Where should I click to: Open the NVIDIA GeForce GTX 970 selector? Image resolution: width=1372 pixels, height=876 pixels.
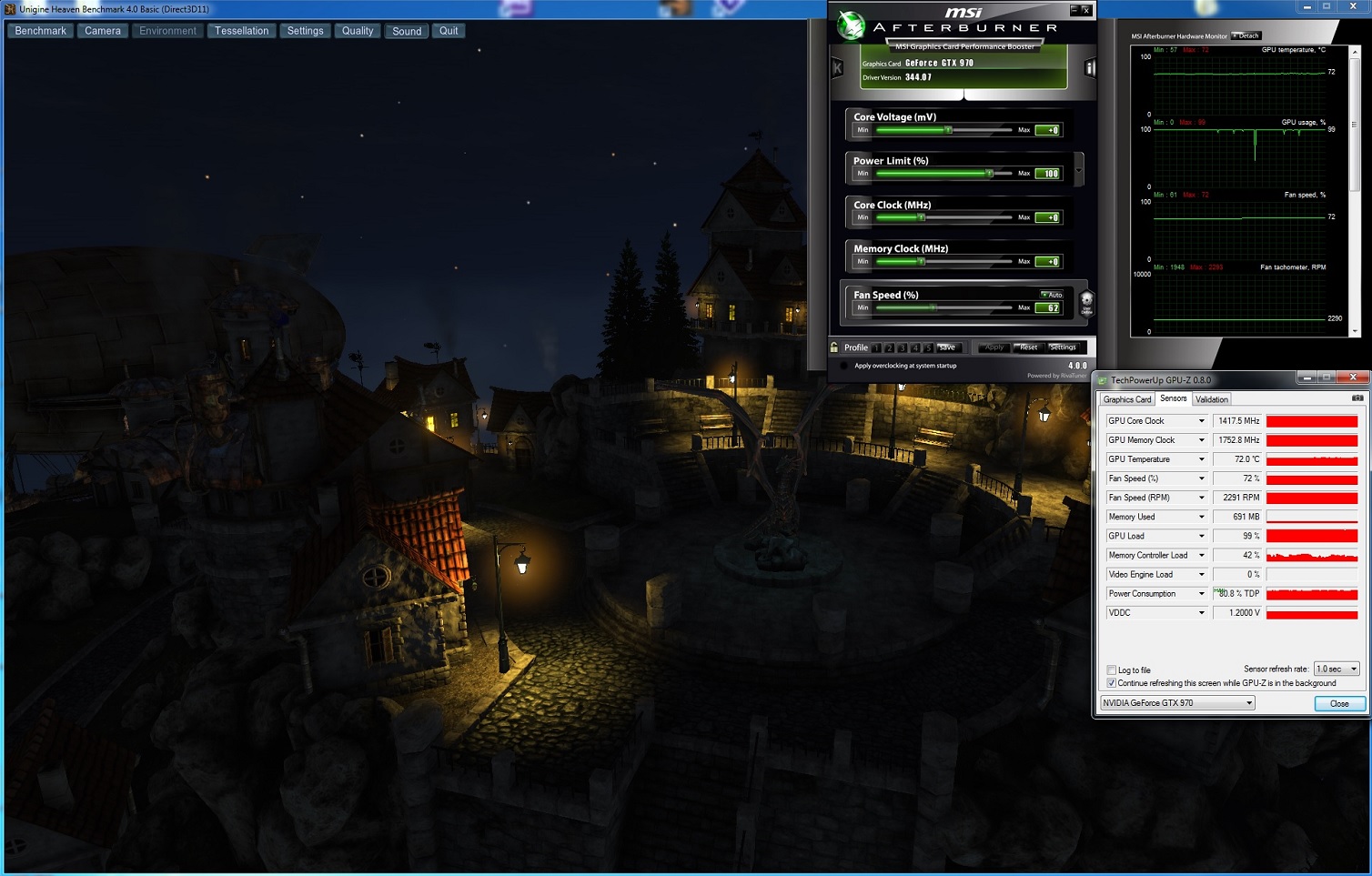[x=1177, y=703]
